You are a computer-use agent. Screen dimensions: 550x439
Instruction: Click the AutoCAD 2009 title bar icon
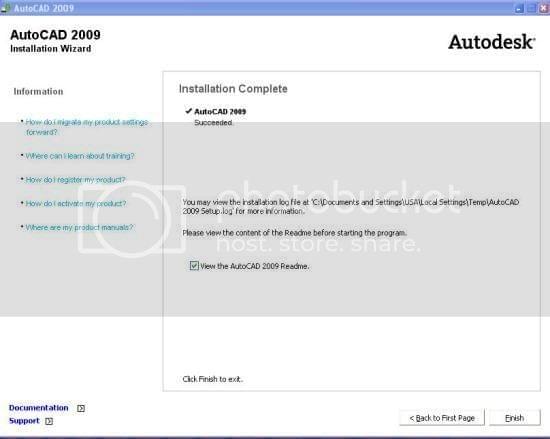coord(5,8)
